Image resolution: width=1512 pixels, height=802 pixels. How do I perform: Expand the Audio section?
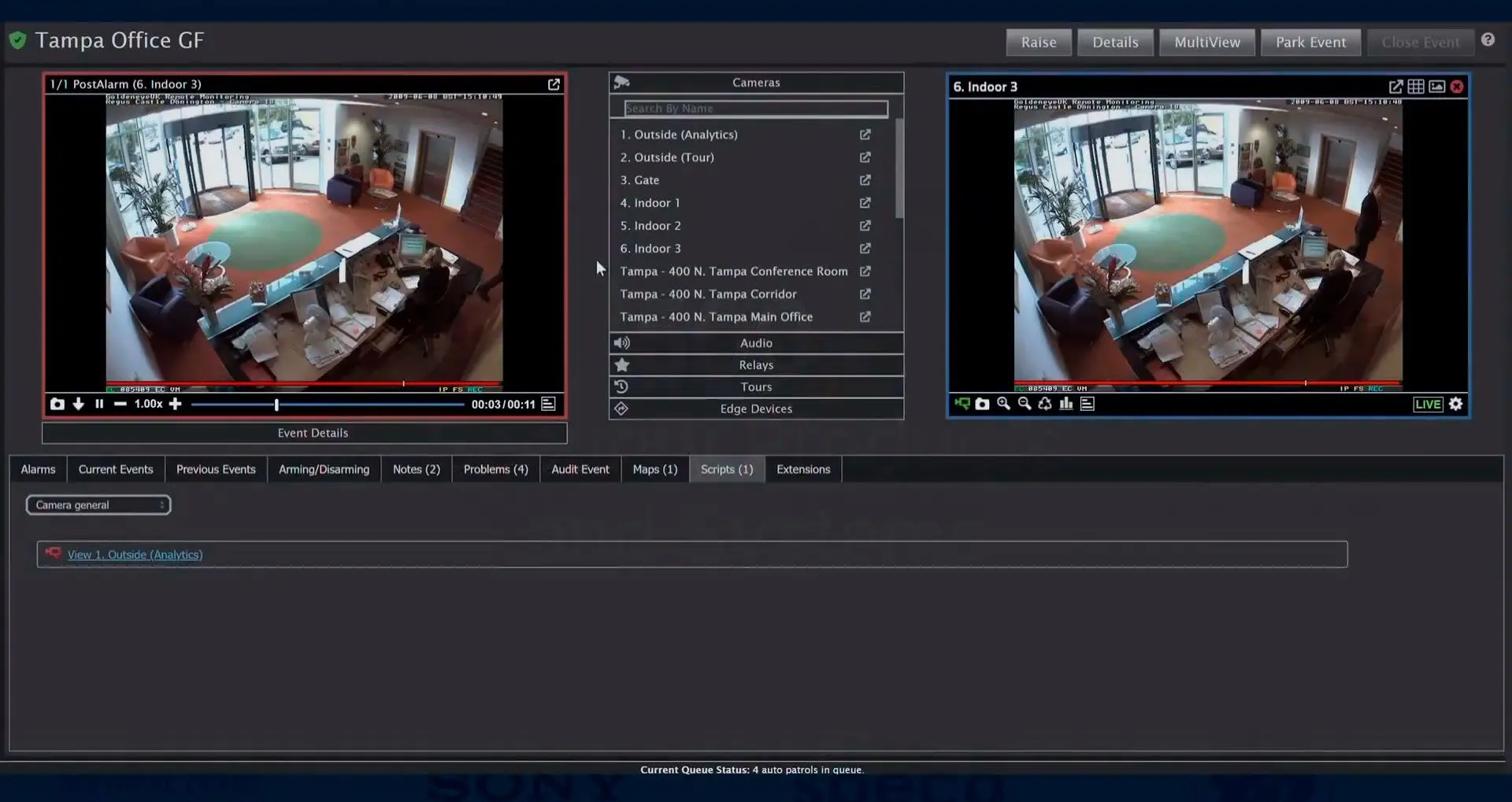tap(755, 343)
